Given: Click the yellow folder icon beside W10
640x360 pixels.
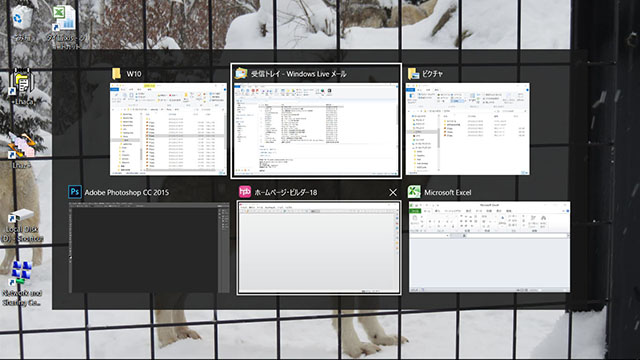Looking at the screenshot, I should (116, 73).
